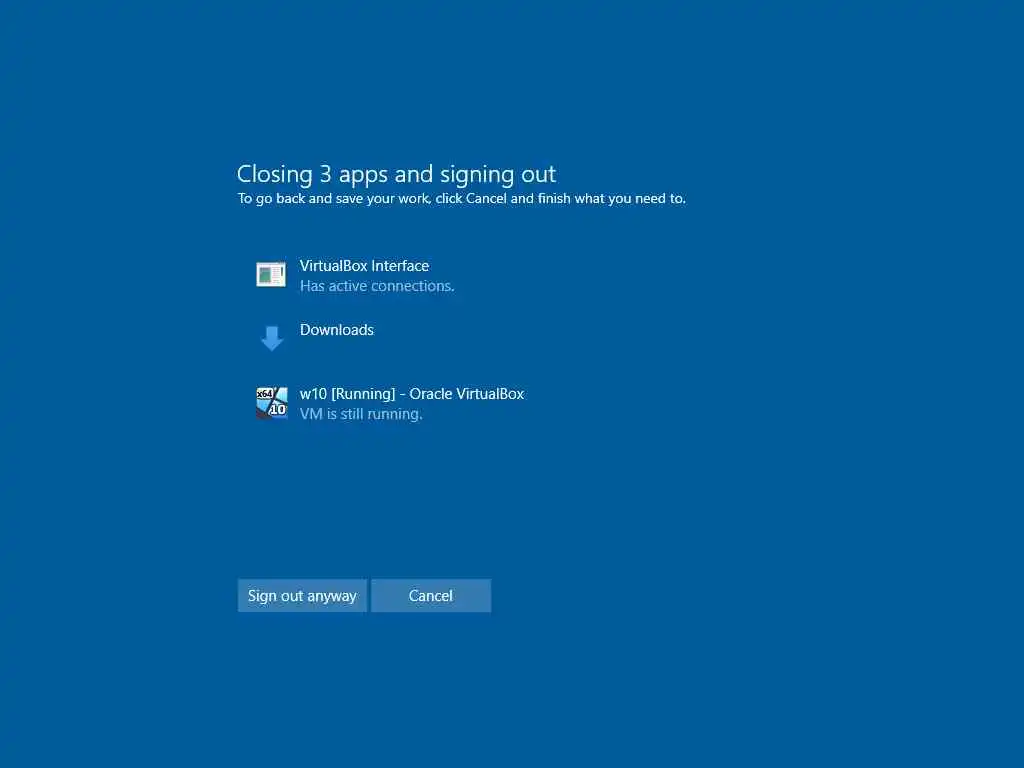Click the Sign out anyway button
This screenshot has width=1024, height=768.
tap(302, 596)
